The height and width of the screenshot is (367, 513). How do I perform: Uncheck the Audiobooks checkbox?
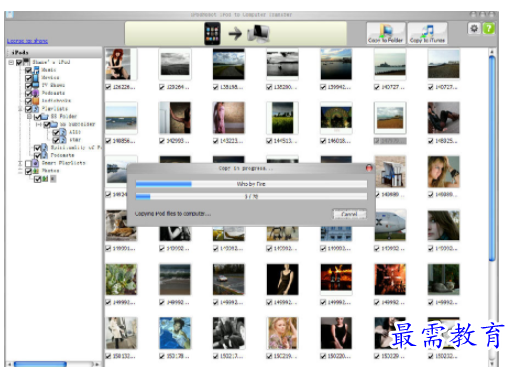pyautogui.click(x=28, y=101)
